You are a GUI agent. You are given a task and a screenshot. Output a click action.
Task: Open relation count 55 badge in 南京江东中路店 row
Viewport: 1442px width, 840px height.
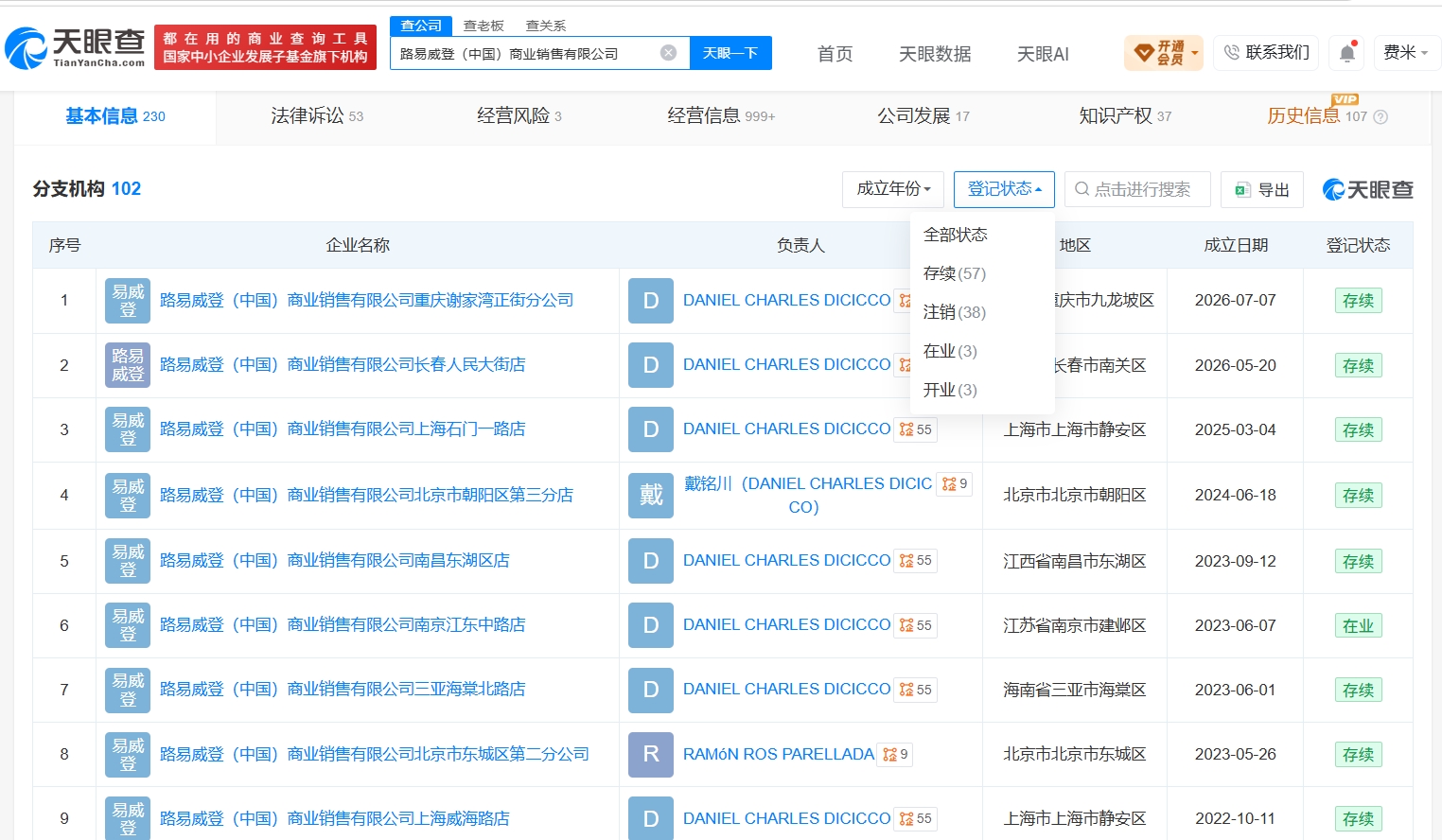point(916,625)
